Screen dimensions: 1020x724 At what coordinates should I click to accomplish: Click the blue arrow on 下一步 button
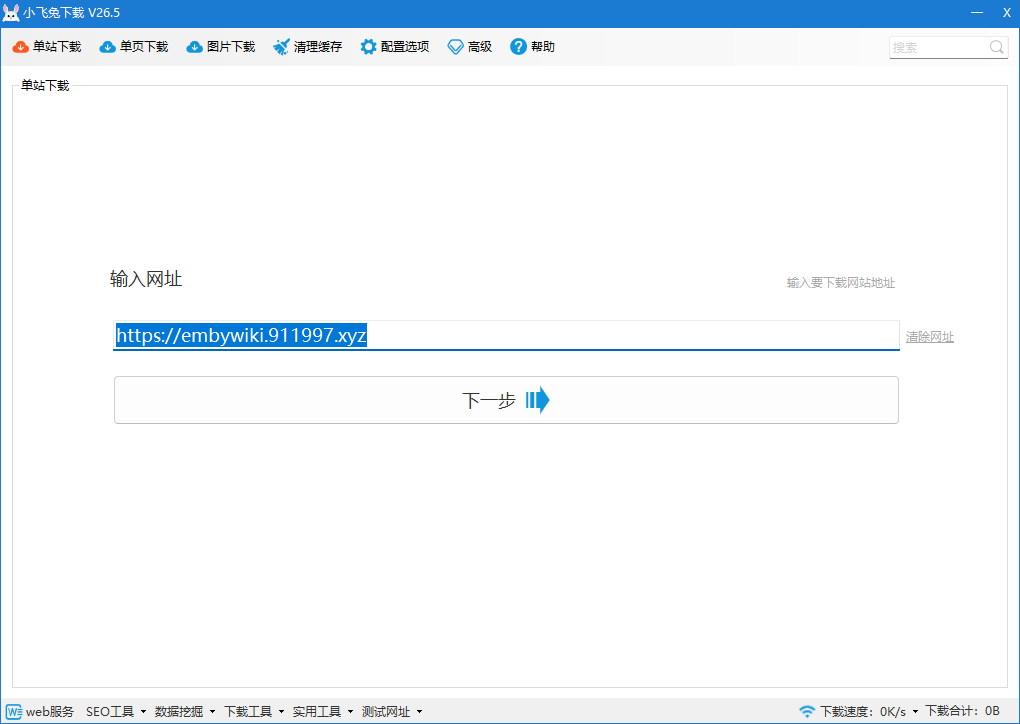tap(537, 400)
